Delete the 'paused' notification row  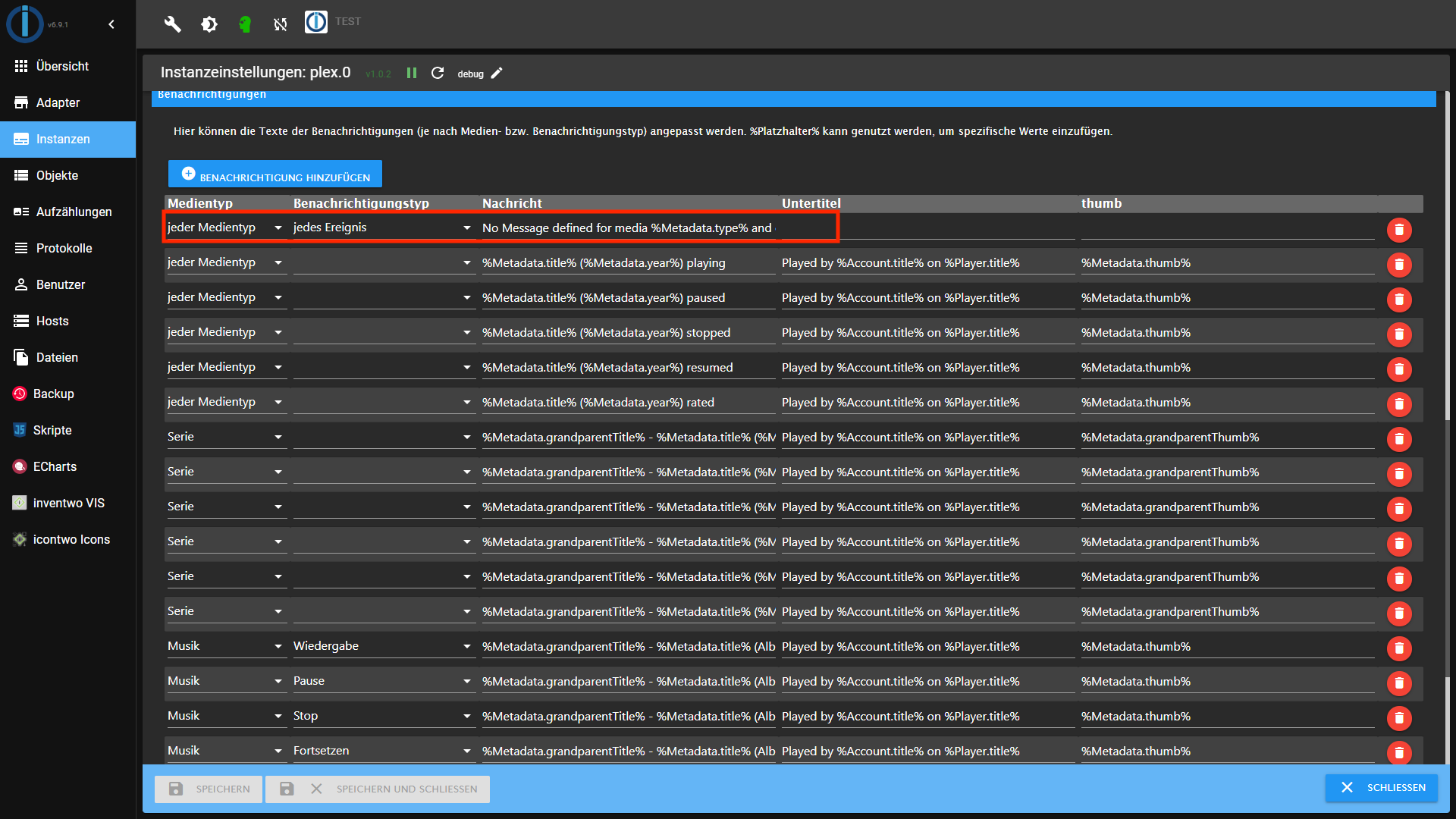click(x=1399, y=299)
